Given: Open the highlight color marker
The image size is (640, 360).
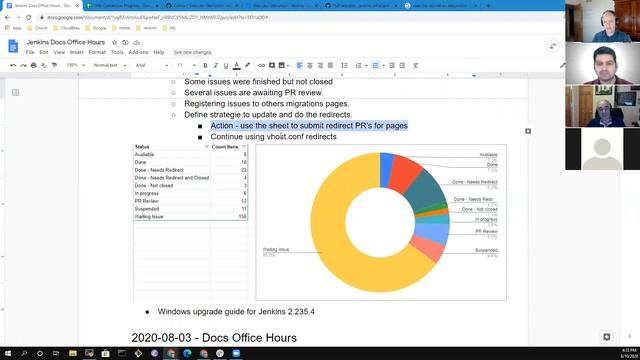Looking at the screenshot, I should point(247,65).
